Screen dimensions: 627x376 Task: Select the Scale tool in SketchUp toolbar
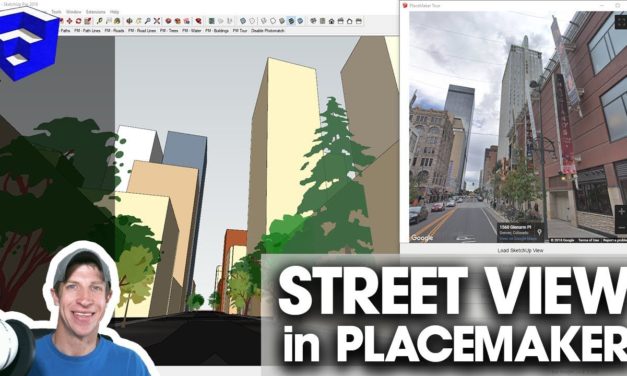[88, 21]
